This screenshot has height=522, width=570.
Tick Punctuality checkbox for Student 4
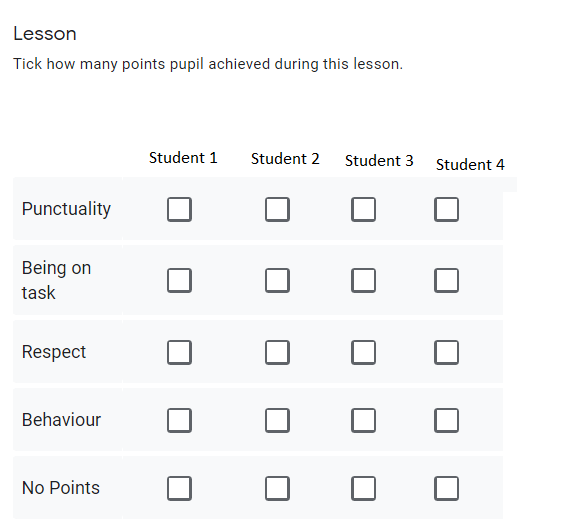click(x=446, y=209)
